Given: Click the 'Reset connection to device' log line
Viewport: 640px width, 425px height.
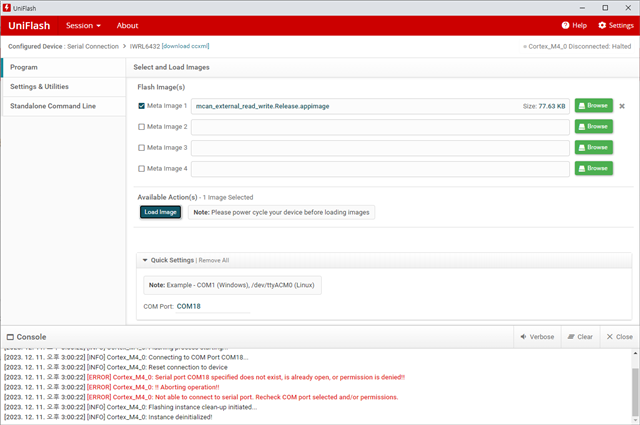Looking at the screenshot, I should click(116, 367).
